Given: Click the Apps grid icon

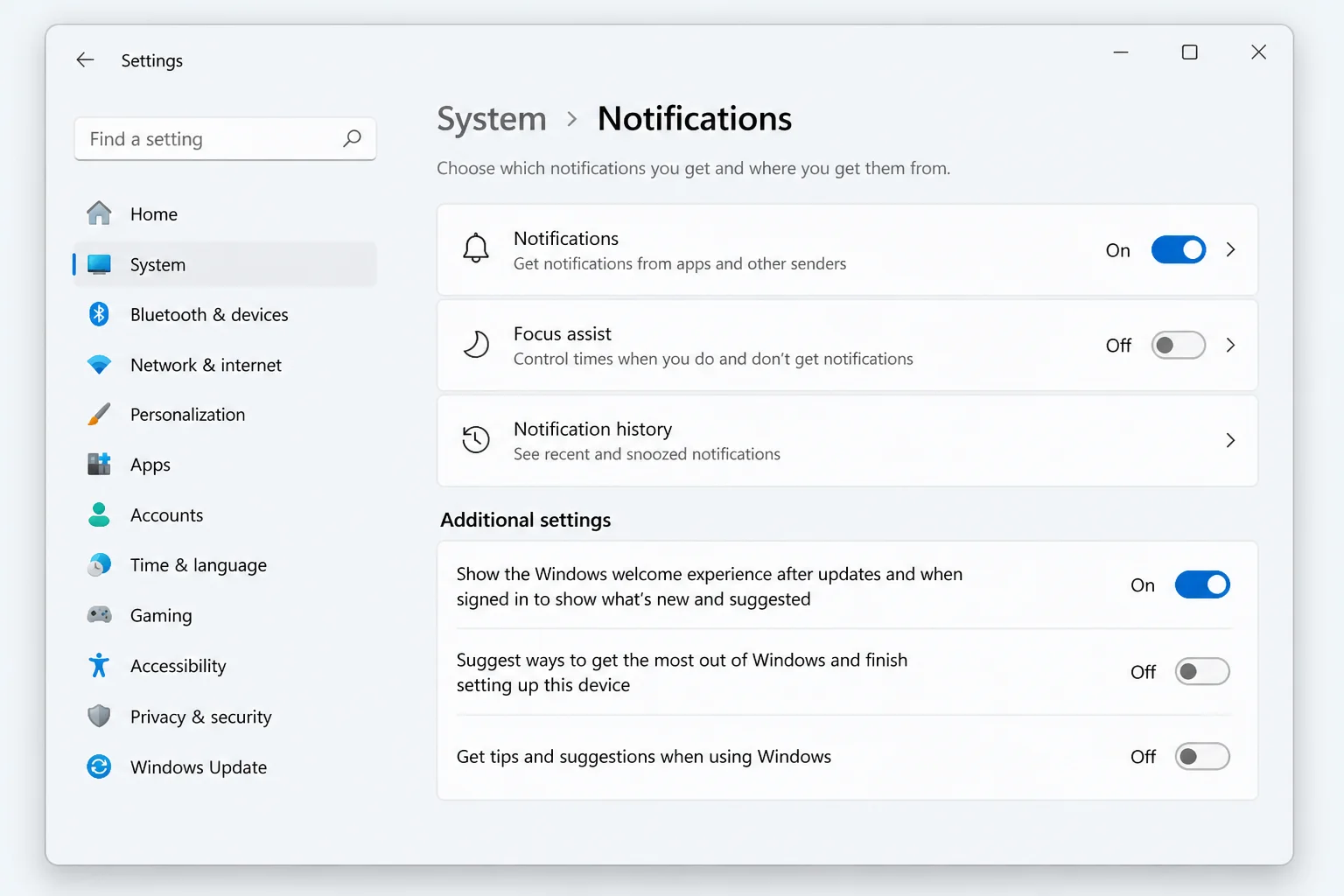Looking at the screenshot, I should tap(99, 464).
